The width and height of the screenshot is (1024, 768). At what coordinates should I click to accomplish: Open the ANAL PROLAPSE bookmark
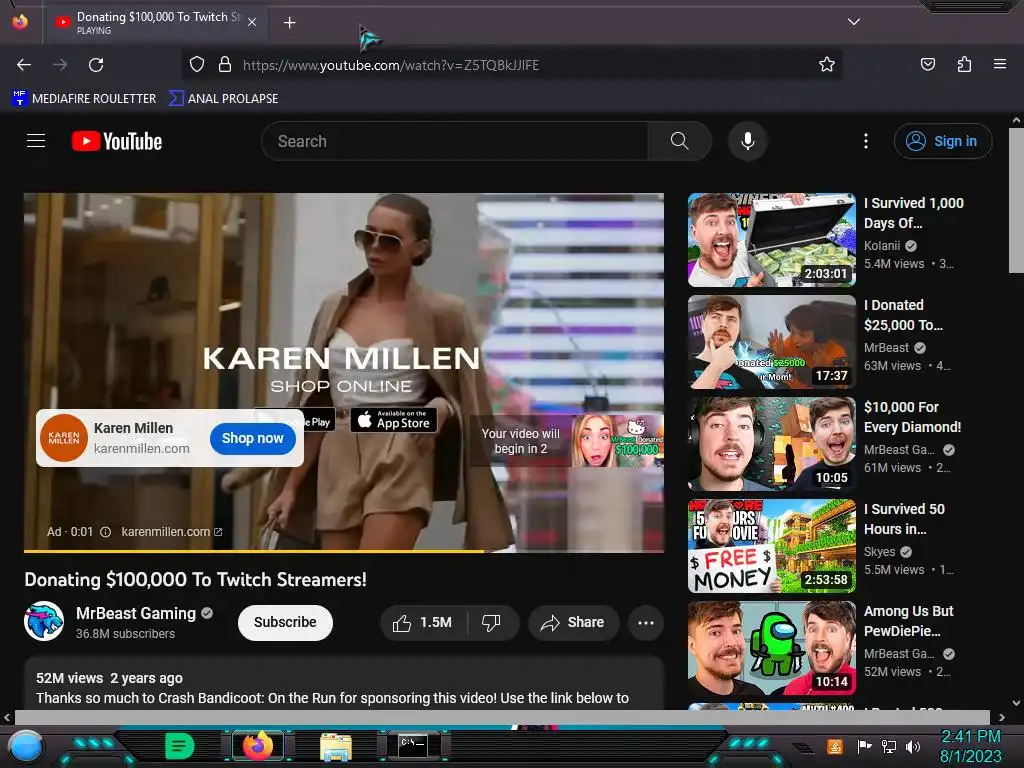tap(223, 99)
